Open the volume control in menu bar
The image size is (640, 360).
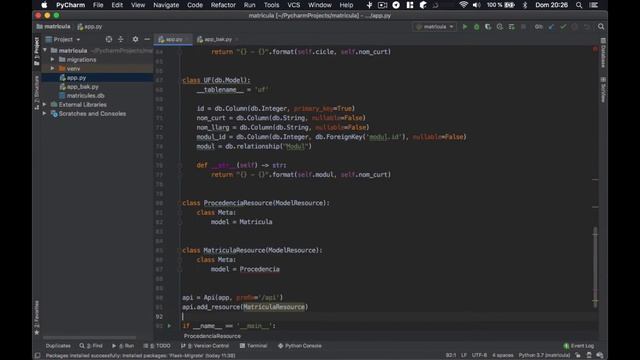coord(476,5)
